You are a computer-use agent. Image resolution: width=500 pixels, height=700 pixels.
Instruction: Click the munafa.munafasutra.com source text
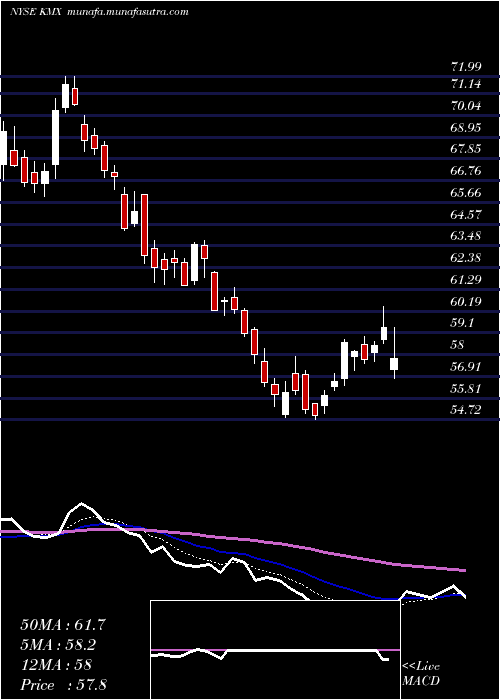click(x=127, y=12)
